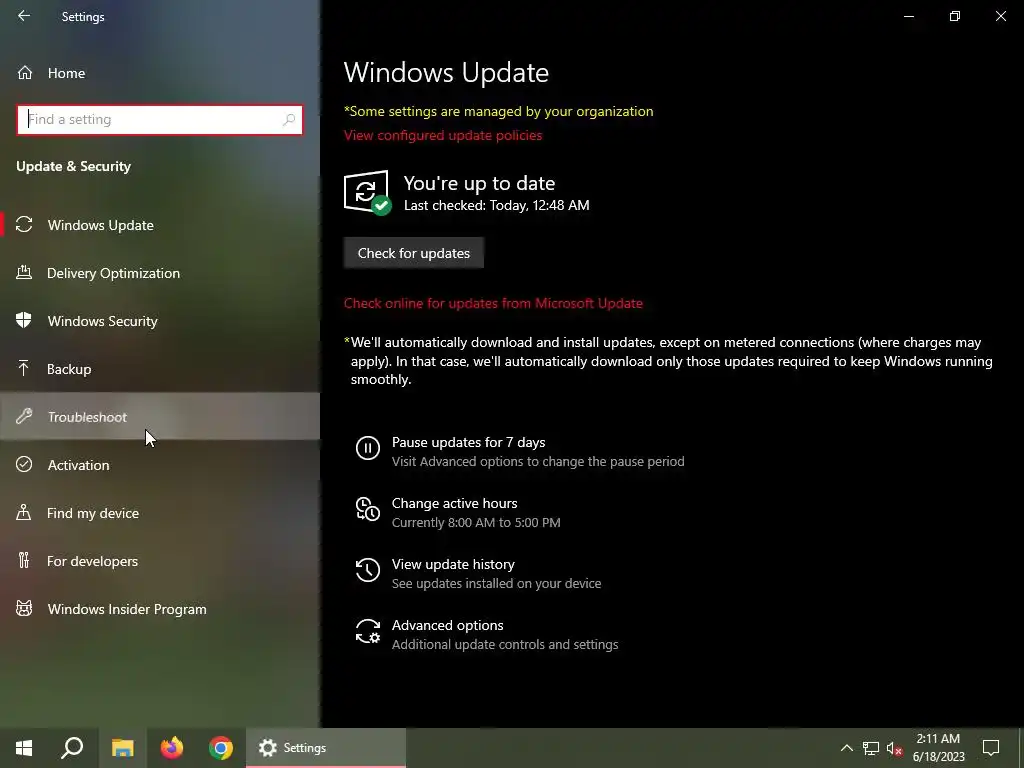Viewport: 1024px width, 768px height.
Task: Click the Windows Security shield icon
Action: tap(24, 320)
